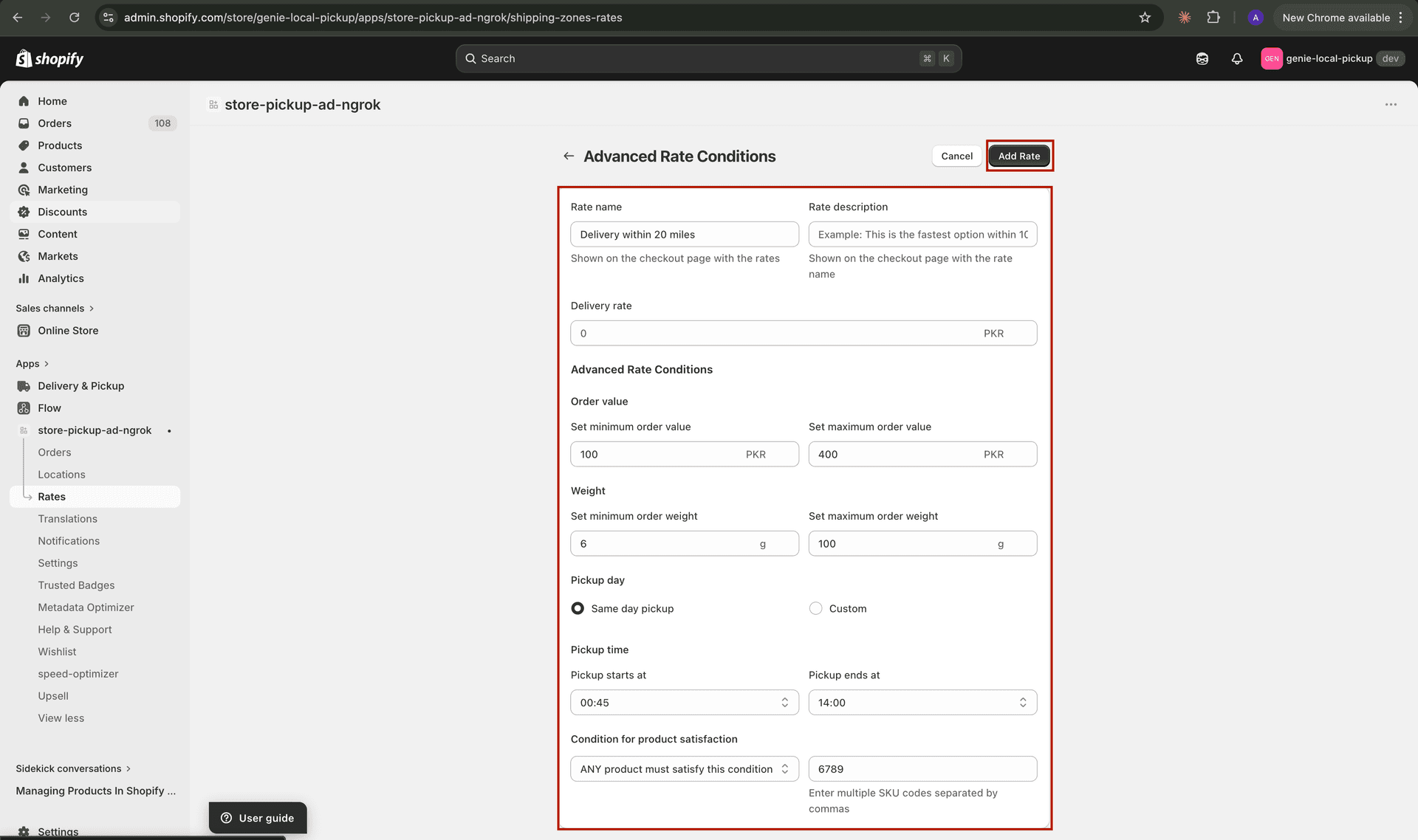1418x840 pixels.
Task: Click the Cancel button
Action: 956,156
